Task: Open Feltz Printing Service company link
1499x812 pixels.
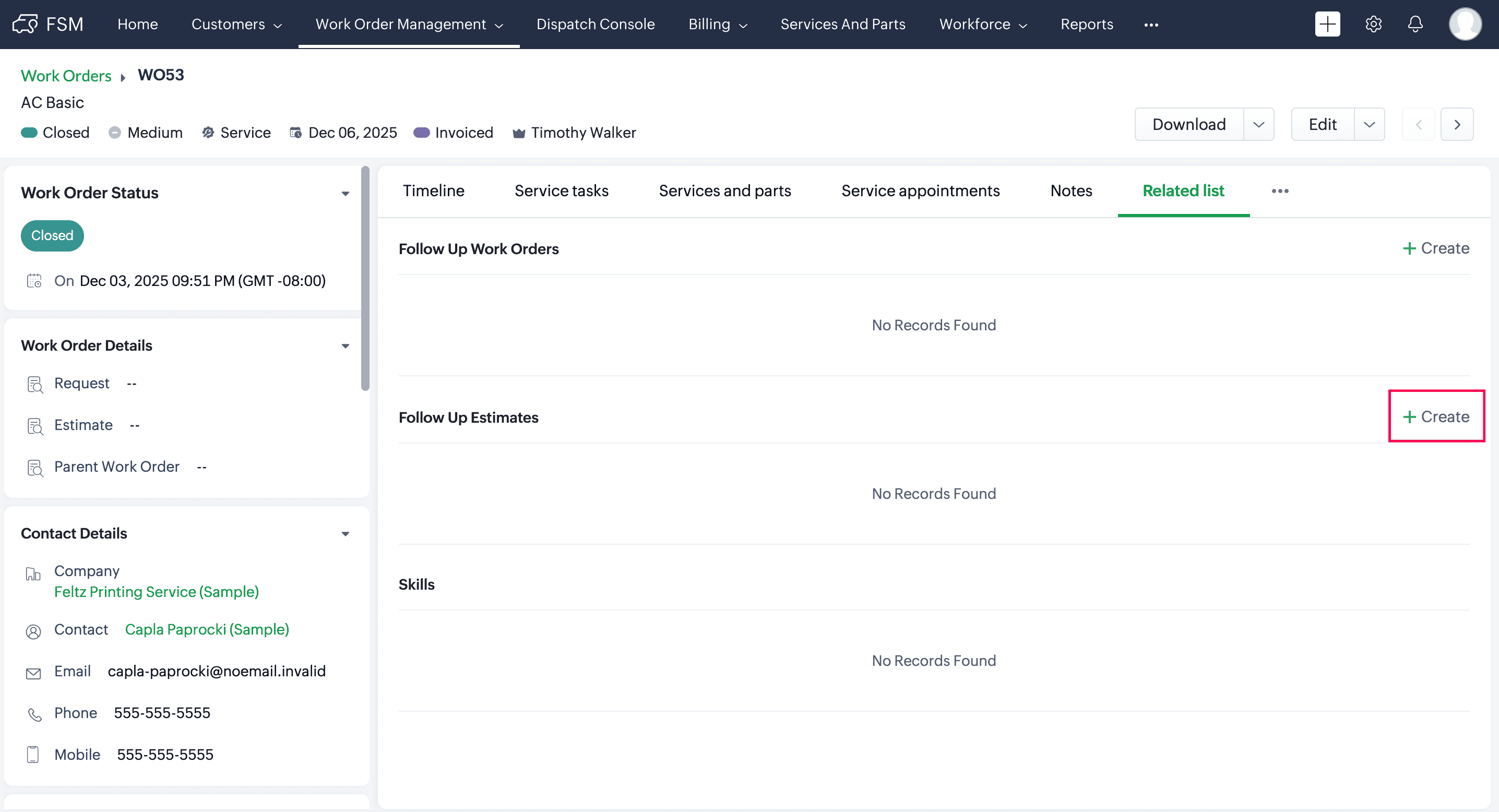Action: (x=157, y=592)
